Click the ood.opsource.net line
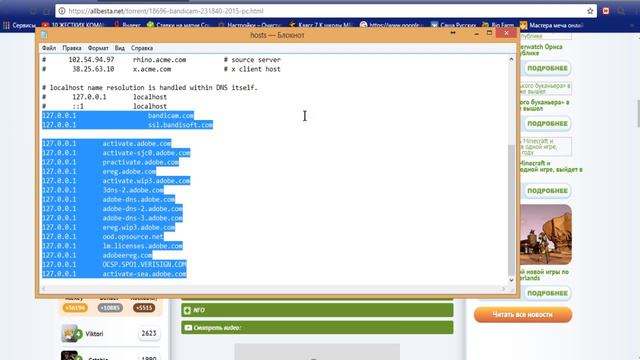The width and height of the screenshot is (640, 360). click(103, 237)
